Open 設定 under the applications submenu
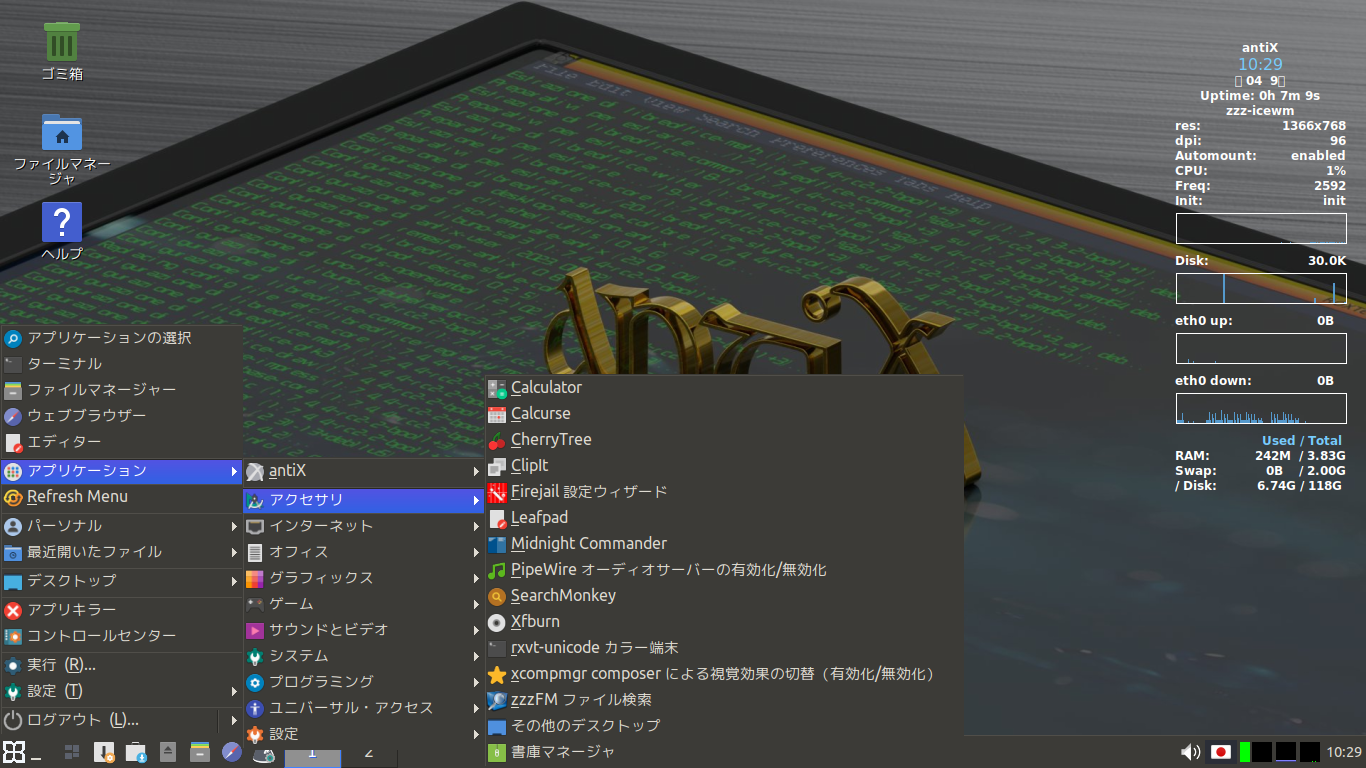 [364, 734]
